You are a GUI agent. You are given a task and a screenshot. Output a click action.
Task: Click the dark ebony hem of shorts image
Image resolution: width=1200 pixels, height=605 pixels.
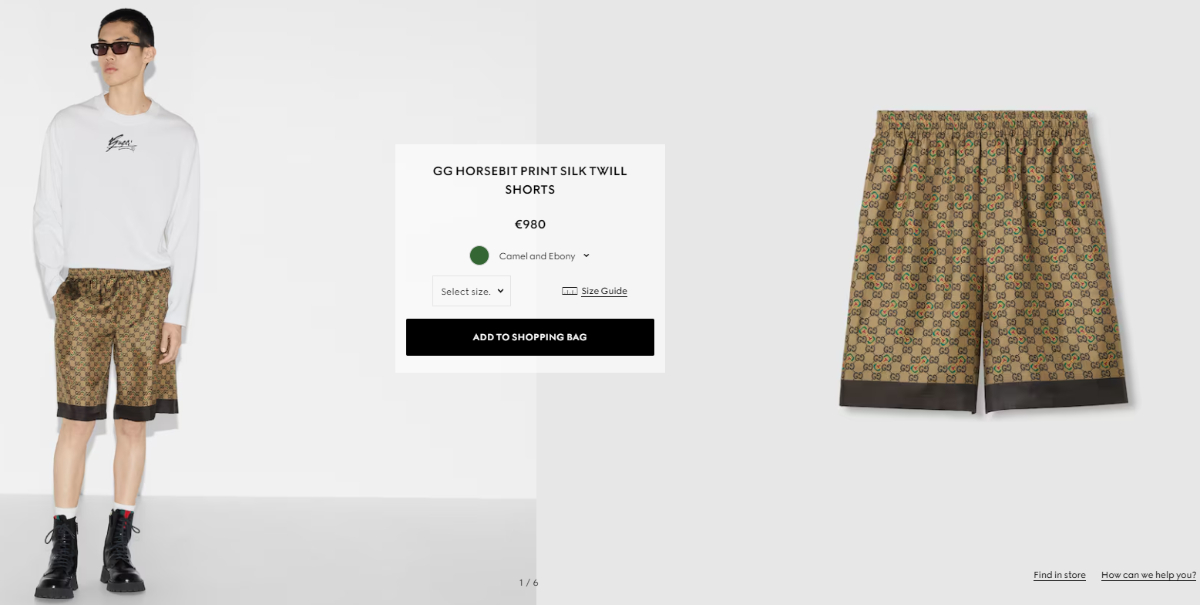tap(983, 393)
